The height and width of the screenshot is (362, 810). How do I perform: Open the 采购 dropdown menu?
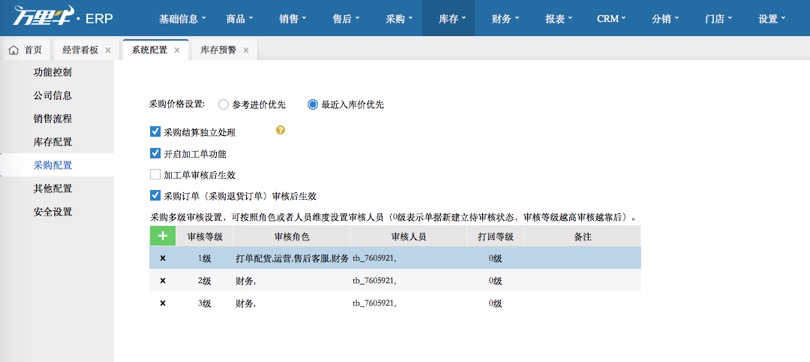(399, 19)
